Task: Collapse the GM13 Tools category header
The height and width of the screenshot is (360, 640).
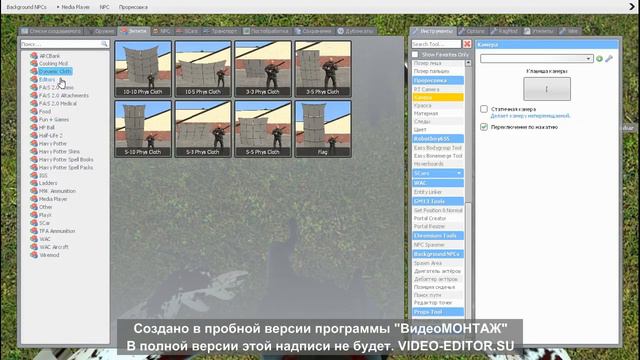Action: (438, 201)
